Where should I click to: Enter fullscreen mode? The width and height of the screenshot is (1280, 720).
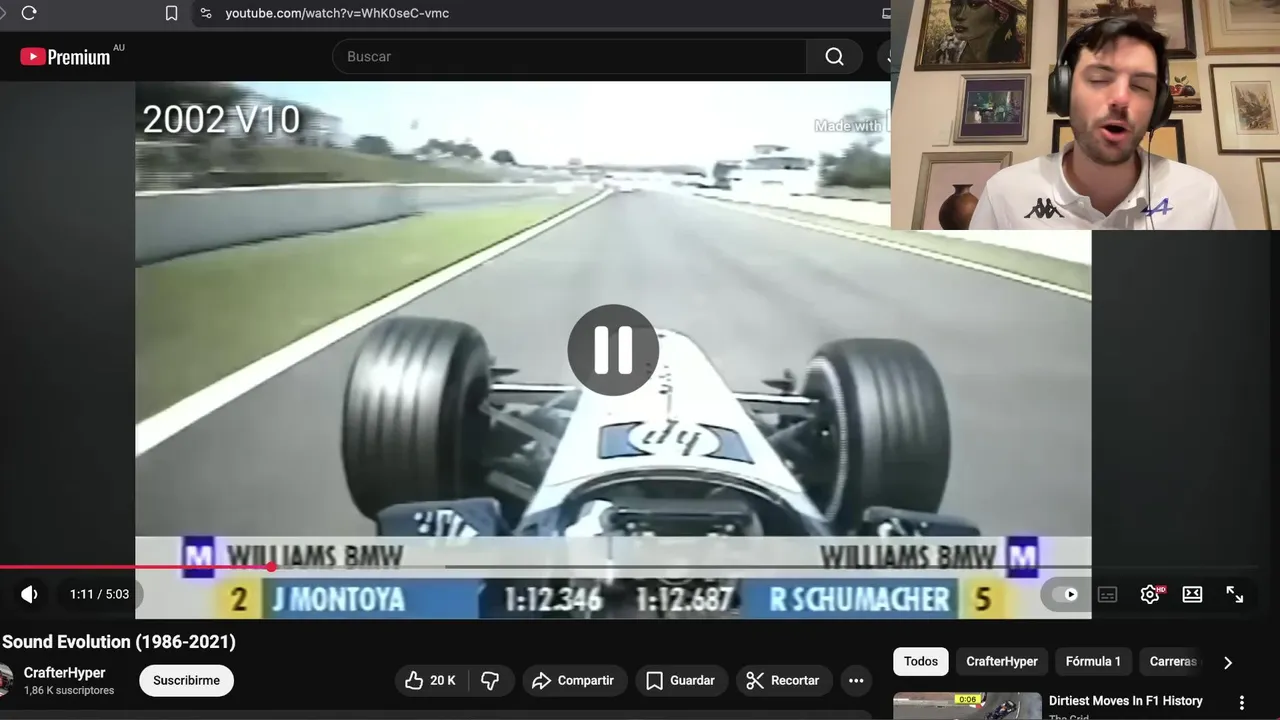point(1235,594)
